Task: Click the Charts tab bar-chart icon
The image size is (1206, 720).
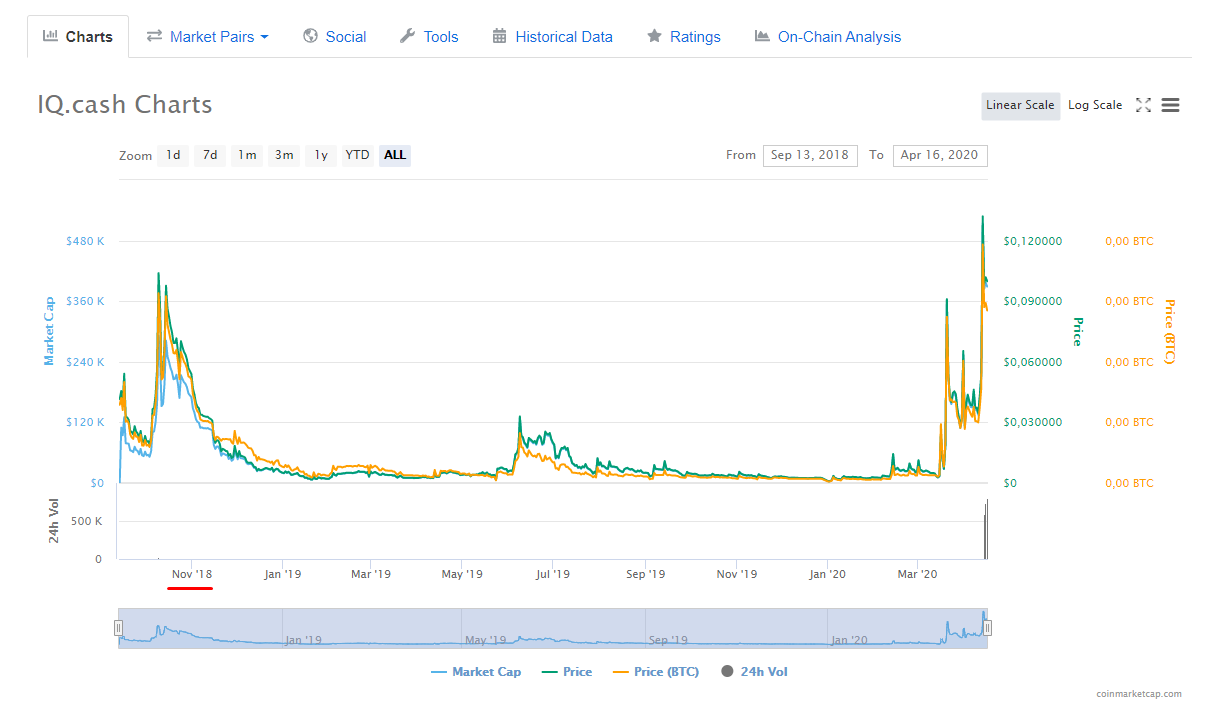Action: click(x=50, y=36)
